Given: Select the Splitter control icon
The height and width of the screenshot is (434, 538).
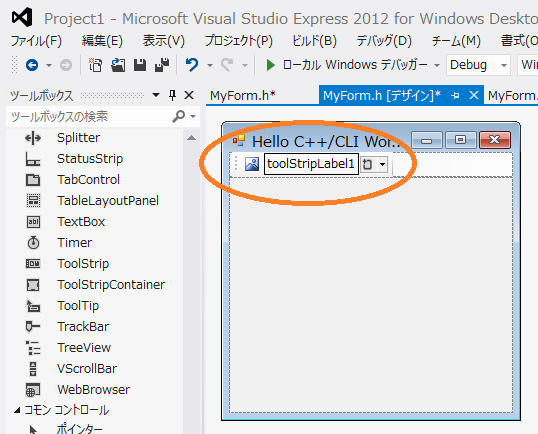Looking at the screenshot, I should click(x=33, y=138).
